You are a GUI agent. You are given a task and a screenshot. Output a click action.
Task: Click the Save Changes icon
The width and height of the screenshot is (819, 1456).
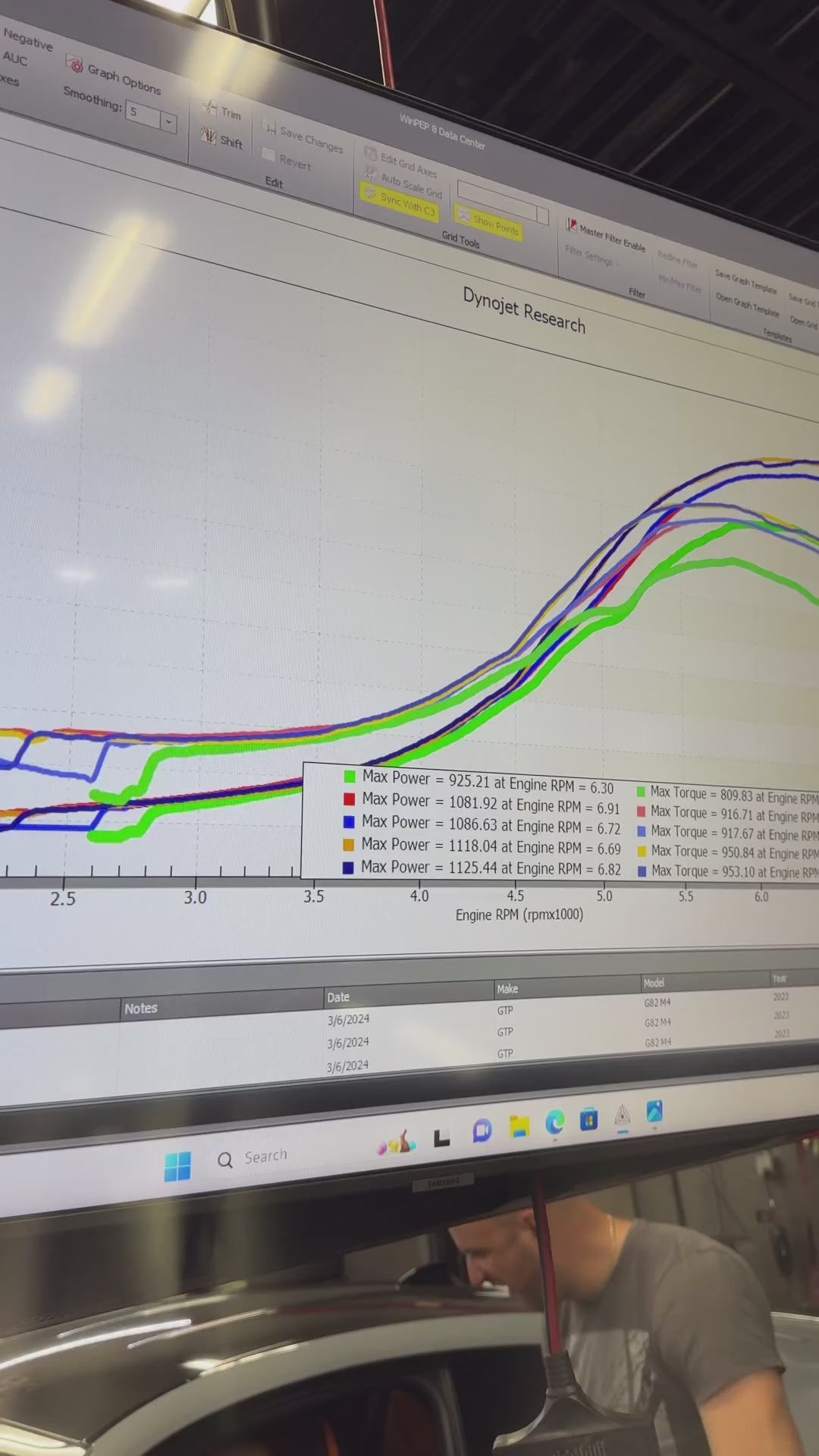pos(270,127)
